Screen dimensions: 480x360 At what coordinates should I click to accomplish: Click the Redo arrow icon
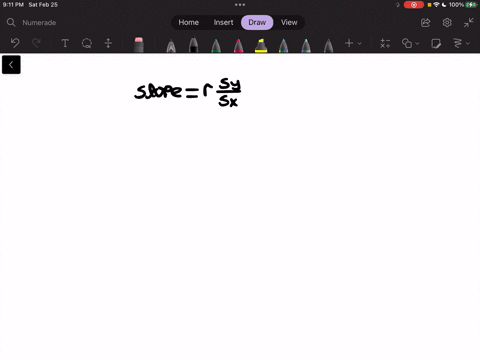coord(36,43)
